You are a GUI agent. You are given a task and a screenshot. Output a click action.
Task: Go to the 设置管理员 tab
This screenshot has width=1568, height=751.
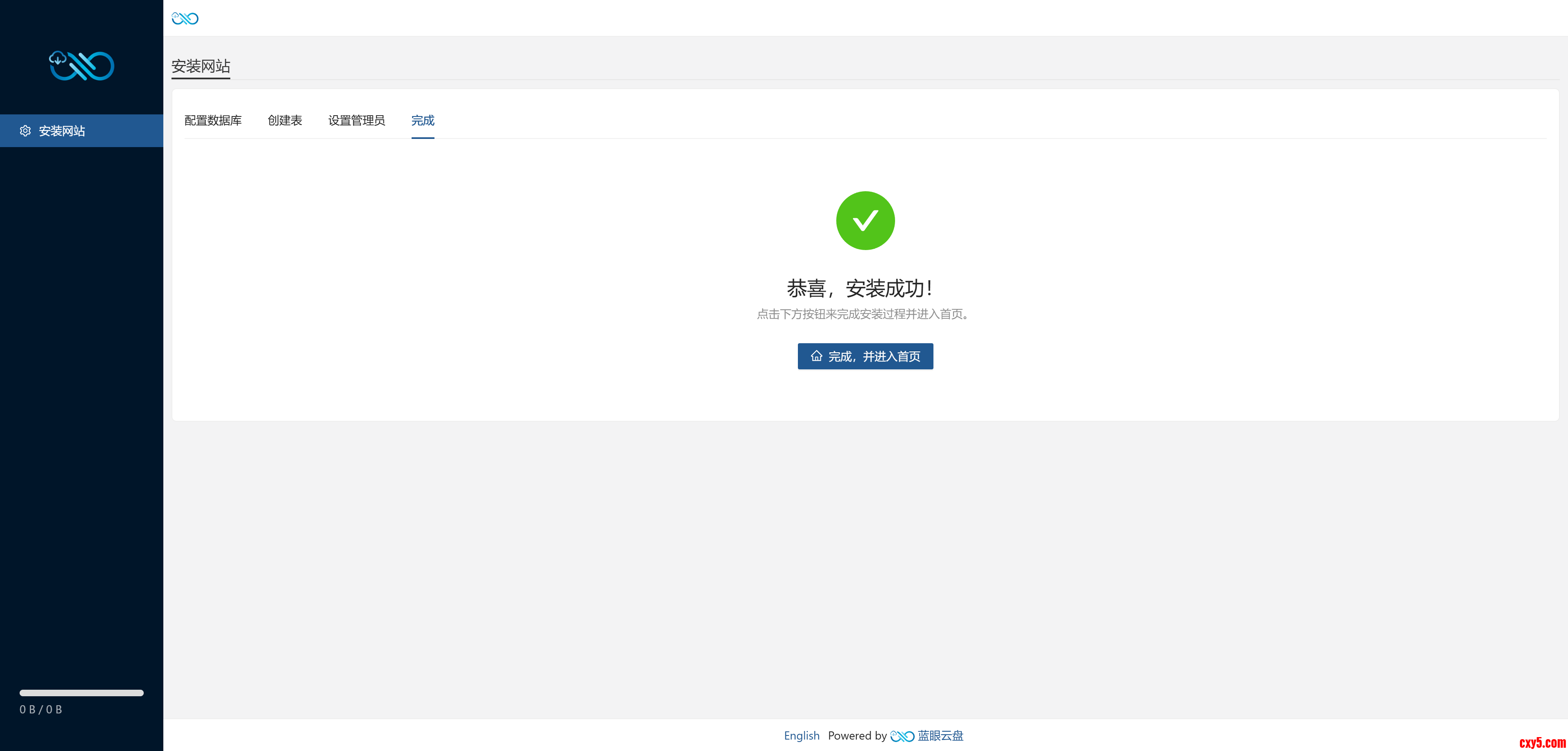point(357,121)
